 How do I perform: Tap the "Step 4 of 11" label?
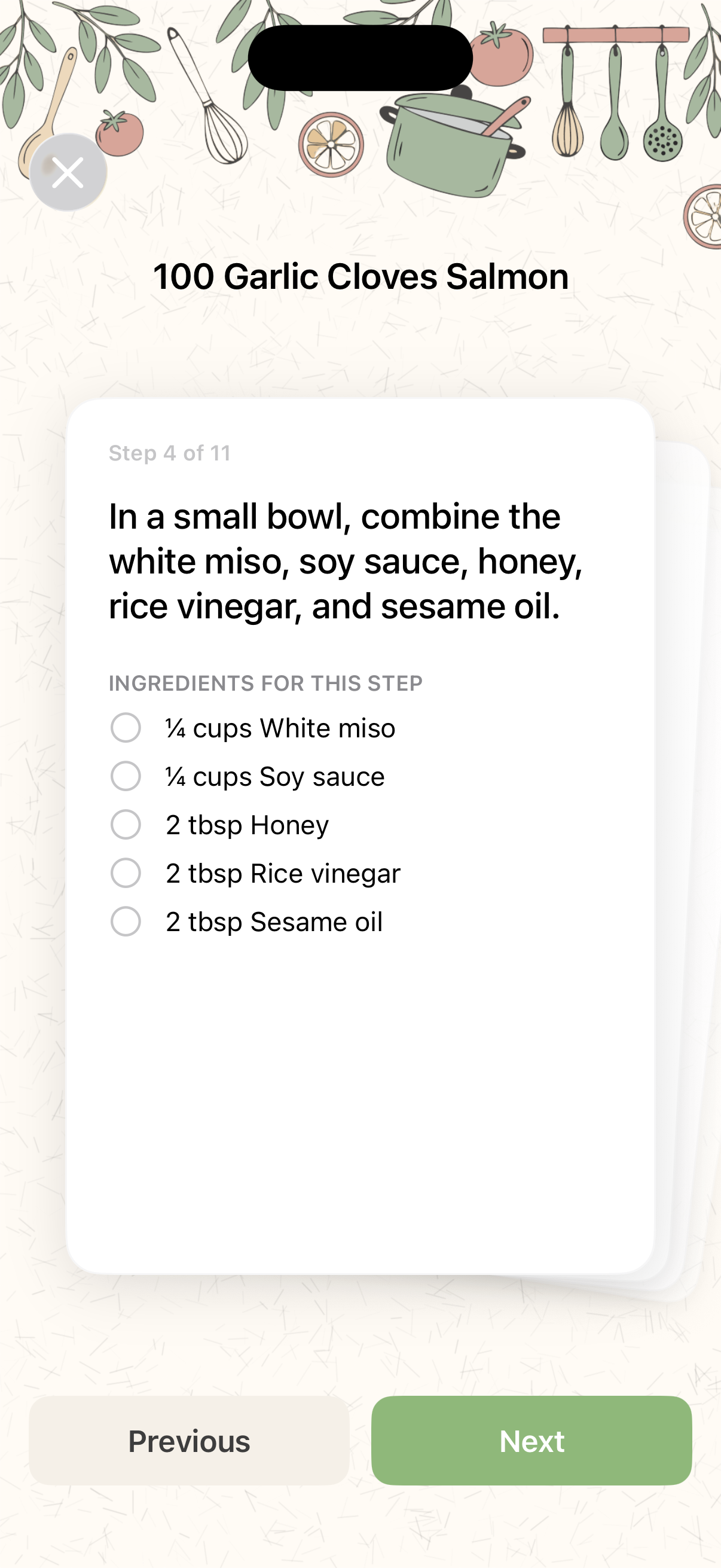[x=170, y=453]
